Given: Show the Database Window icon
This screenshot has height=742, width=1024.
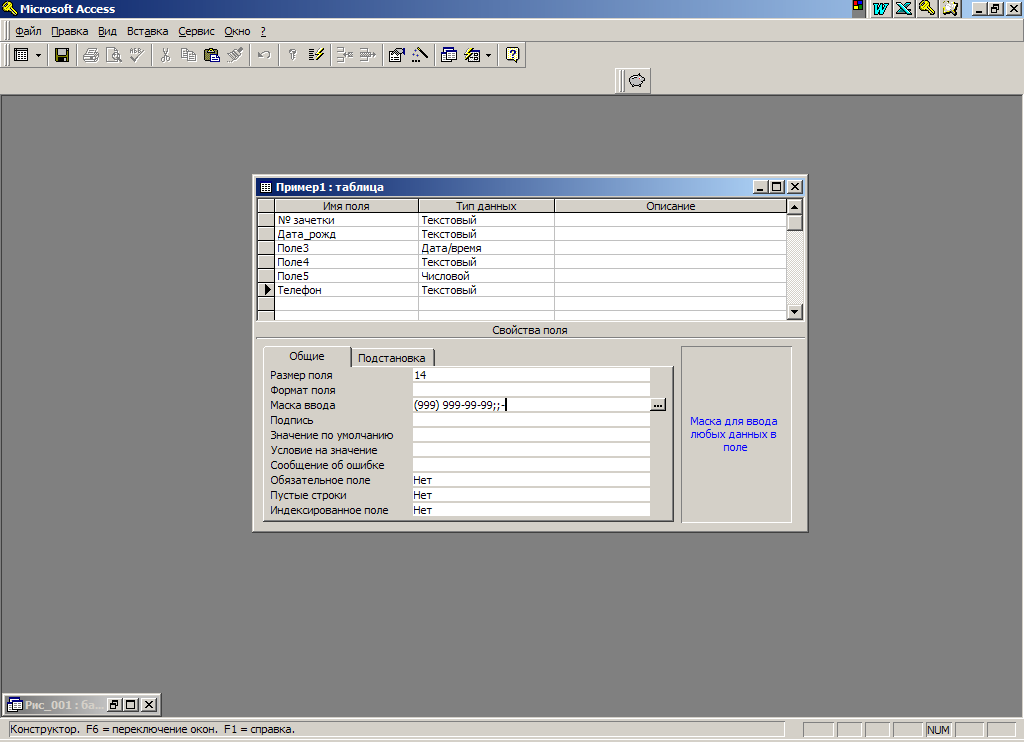Looking at the screenshot, I should point(449,56).
